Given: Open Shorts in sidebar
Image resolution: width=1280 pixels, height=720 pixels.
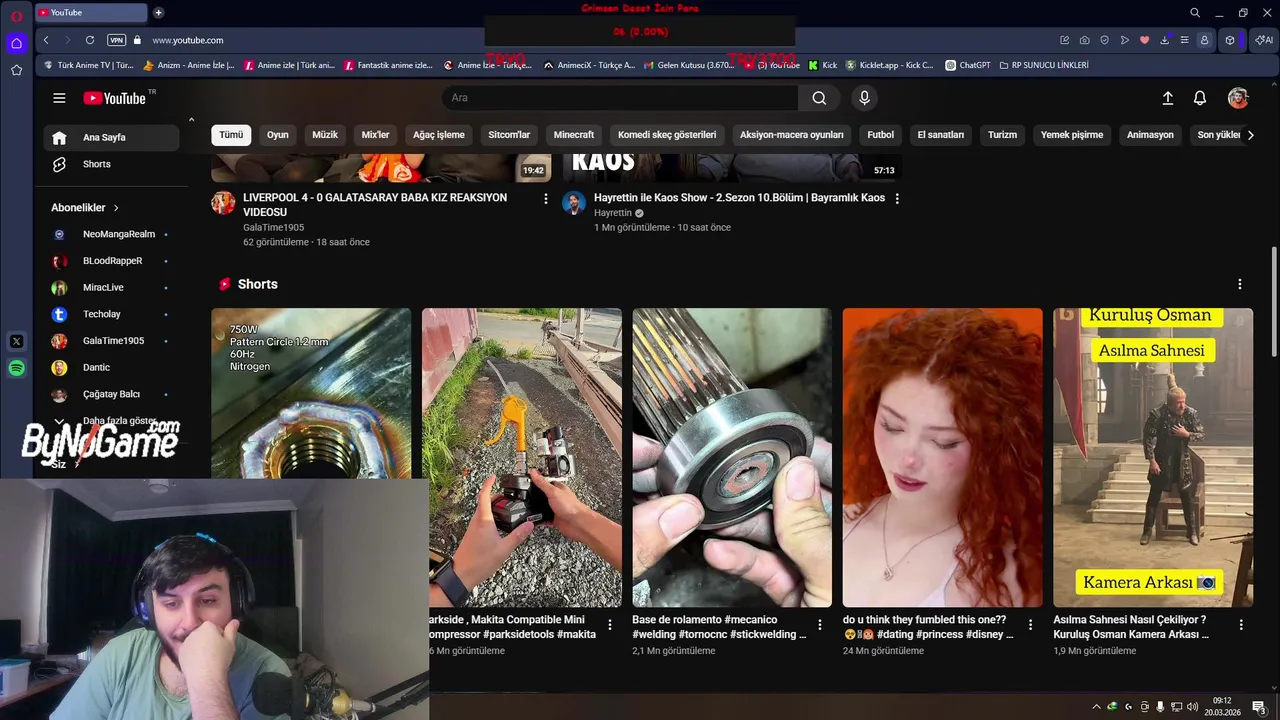Looking at the screenshot, I should [x=111, y=164].
